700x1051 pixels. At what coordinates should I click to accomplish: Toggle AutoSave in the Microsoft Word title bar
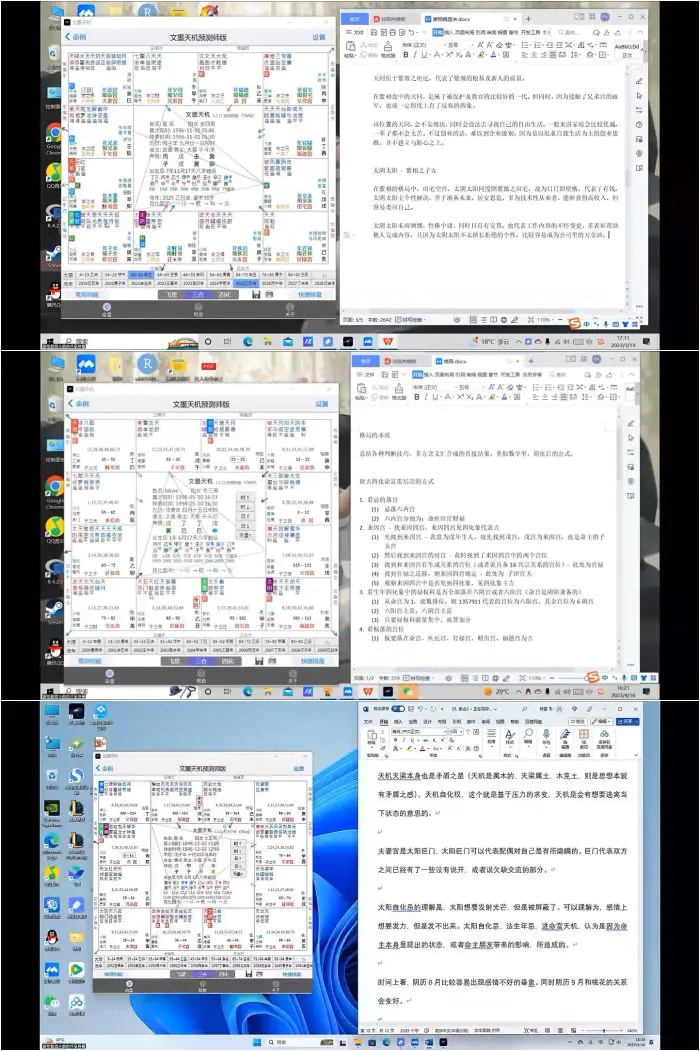[397, 708]
